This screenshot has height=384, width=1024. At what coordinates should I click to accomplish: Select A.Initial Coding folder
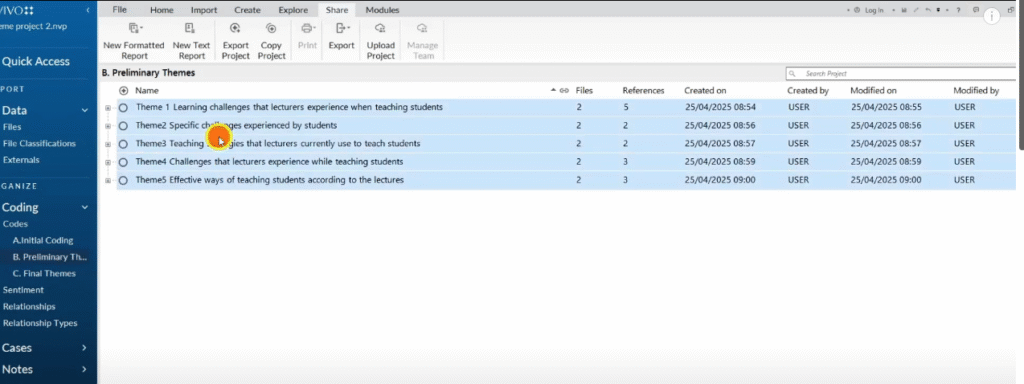tap(43, 240)
